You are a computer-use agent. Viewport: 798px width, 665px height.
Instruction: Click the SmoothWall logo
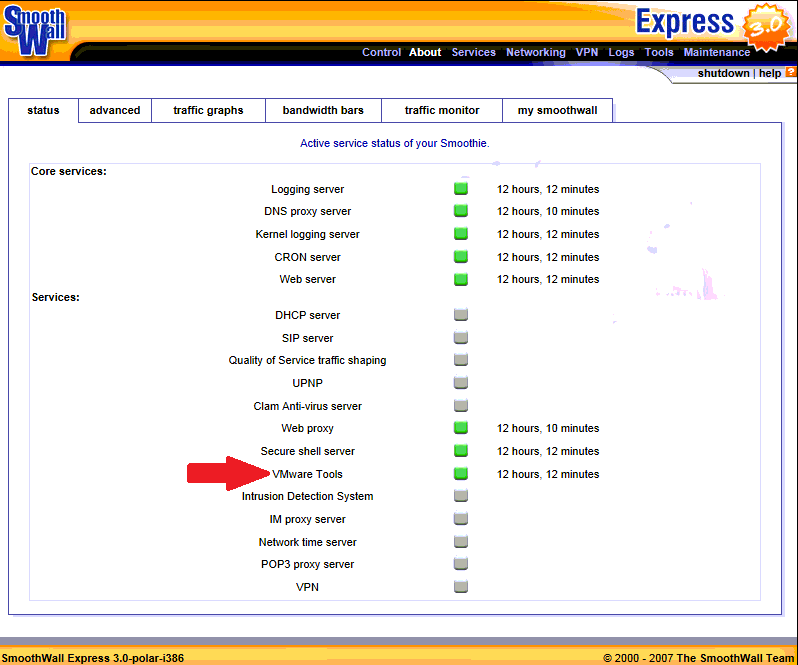tap(34, 30)
